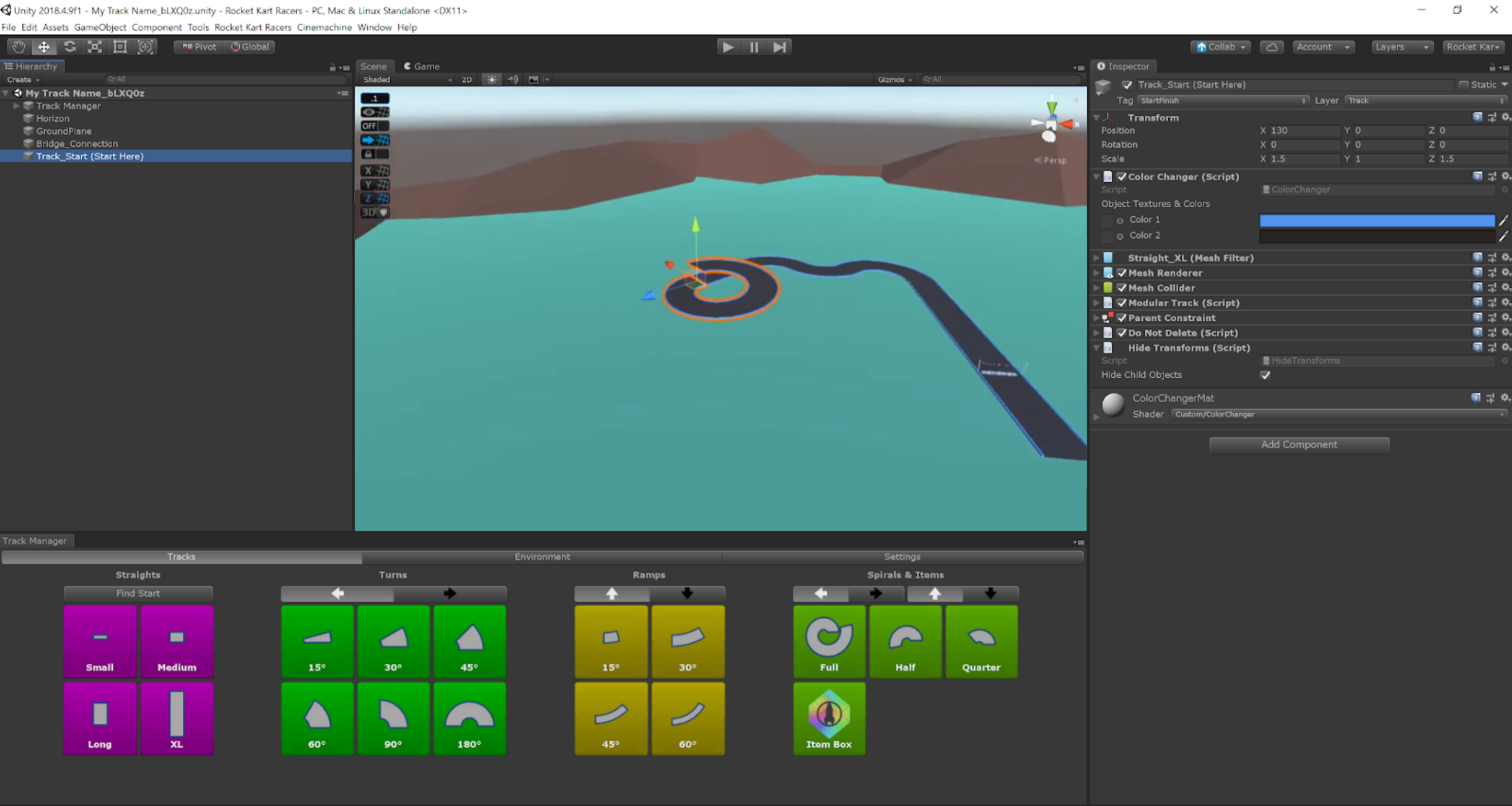Disable the Mesh Collider component checkbox
1512x806 pixels.
tap(1122, 288)
